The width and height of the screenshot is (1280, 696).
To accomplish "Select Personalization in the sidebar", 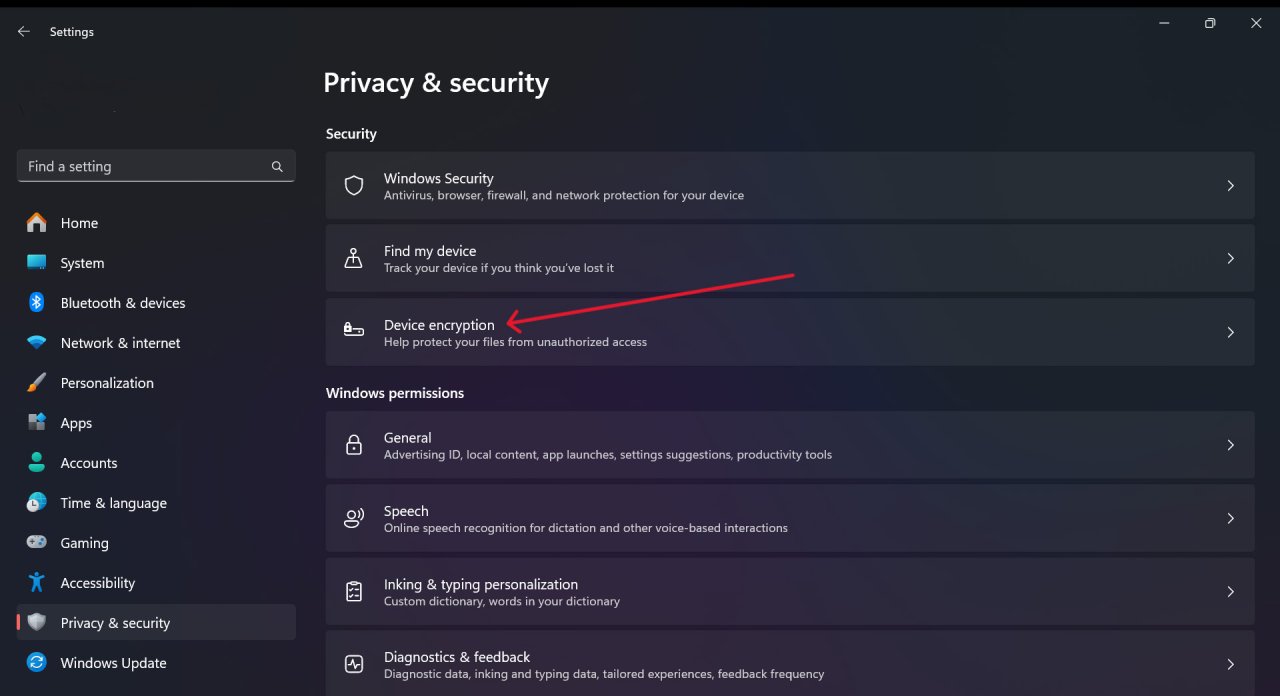I will point(107,383).
